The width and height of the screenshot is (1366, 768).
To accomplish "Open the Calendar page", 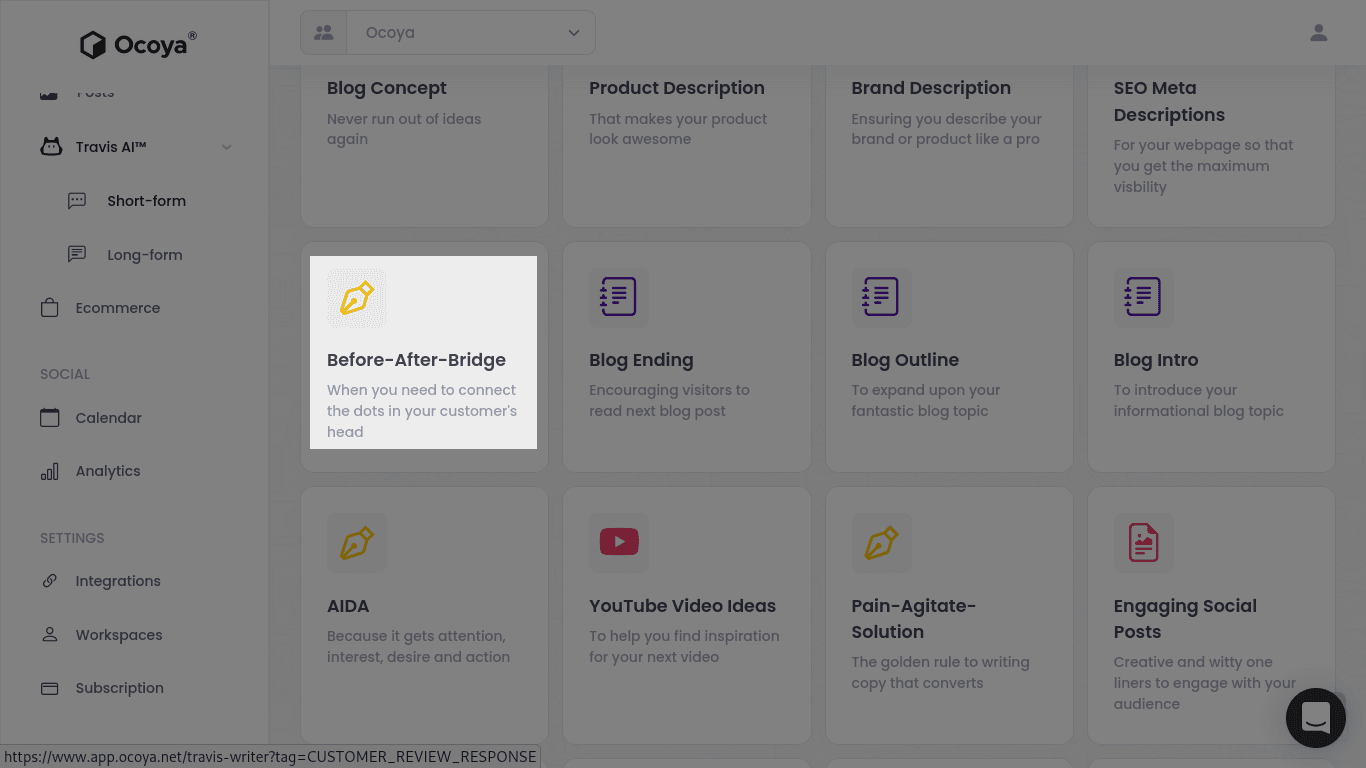I will 109,418.
